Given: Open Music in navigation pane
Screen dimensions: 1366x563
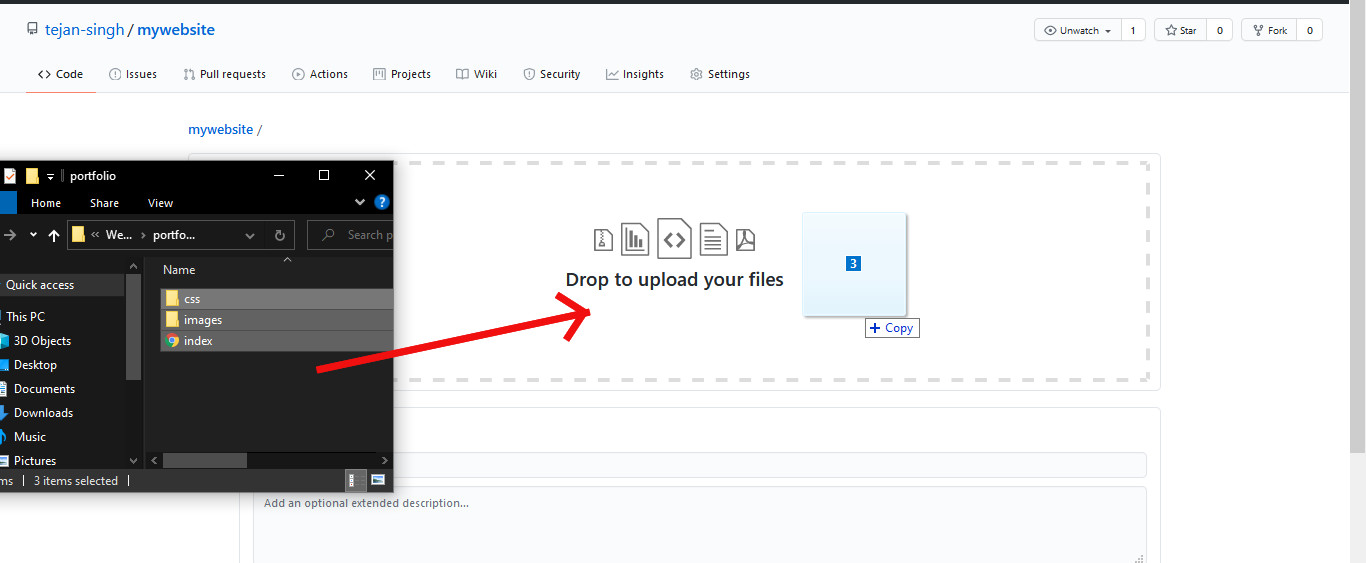Looking at the screenshot, I should coord(30,437).
